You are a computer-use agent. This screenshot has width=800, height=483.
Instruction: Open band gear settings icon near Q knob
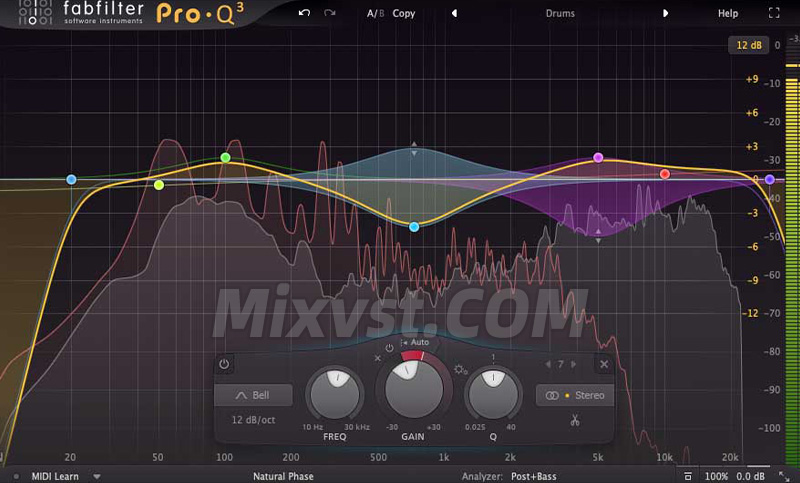(459, 370)
